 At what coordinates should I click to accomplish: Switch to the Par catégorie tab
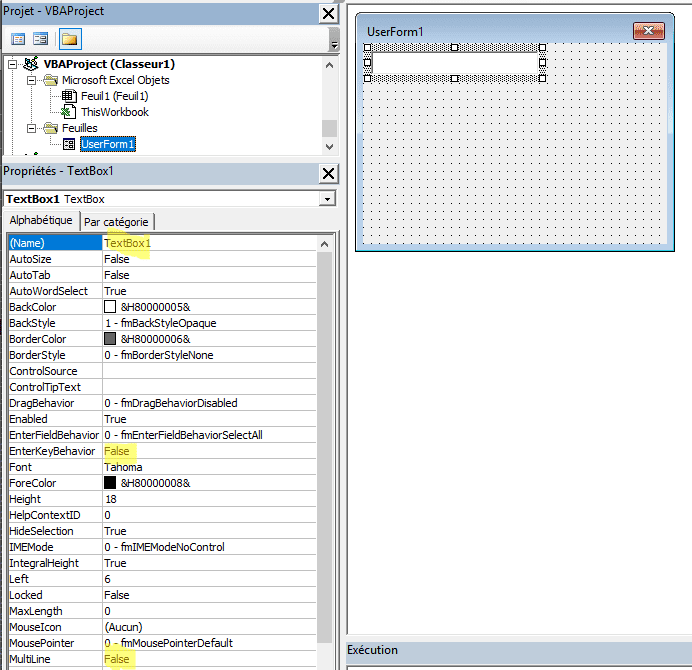click(116, 222)
